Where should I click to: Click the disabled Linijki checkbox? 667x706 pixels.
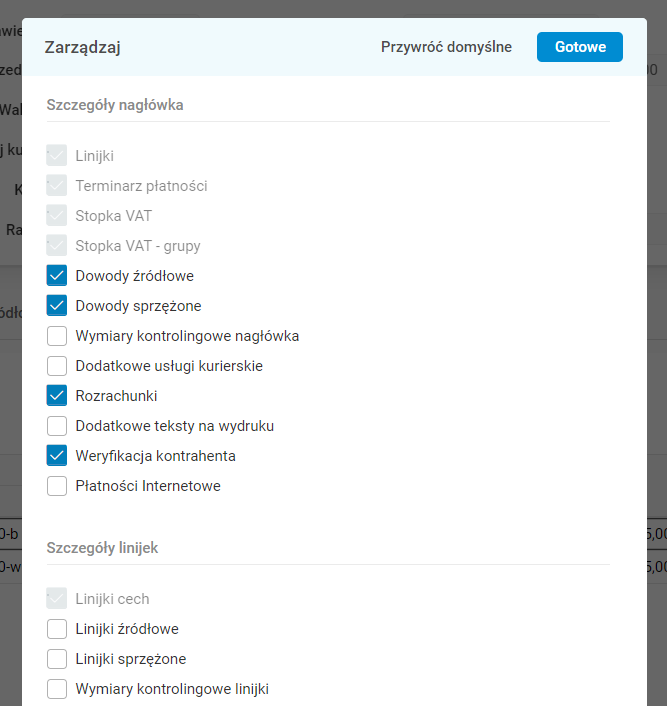coord(57,156)
